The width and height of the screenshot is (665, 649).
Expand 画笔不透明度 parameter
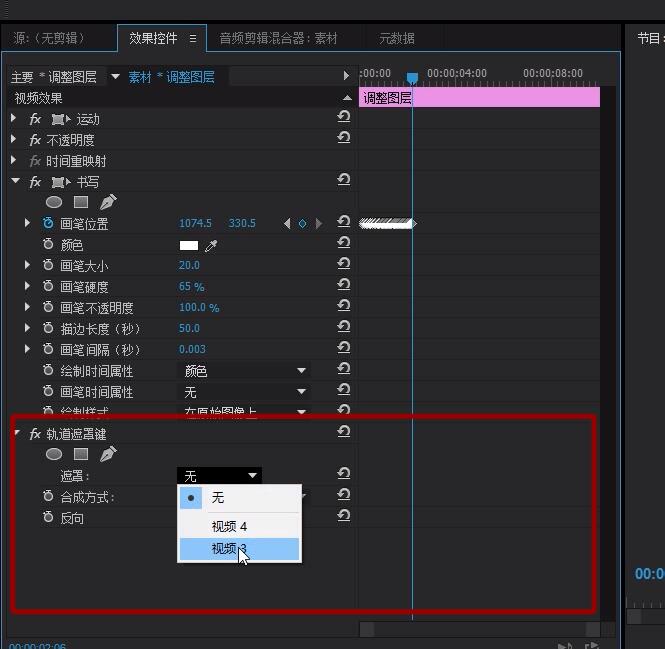pyautogui.click(x=28, y=307)
